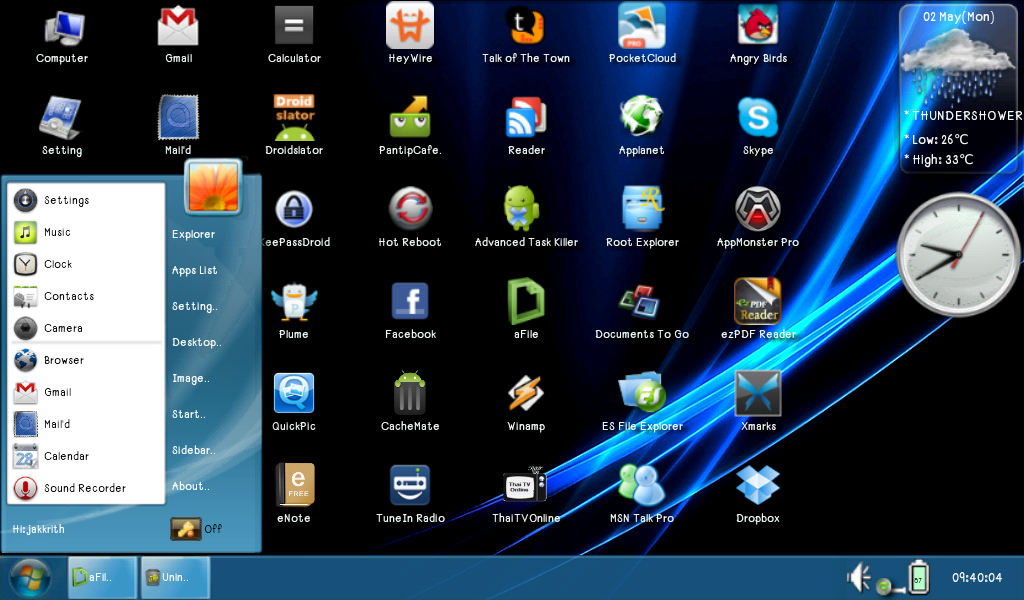This screenshot has height=600, width=1024.
Task: Launch Root Explorer app
Action: click(x=642, y=209)
